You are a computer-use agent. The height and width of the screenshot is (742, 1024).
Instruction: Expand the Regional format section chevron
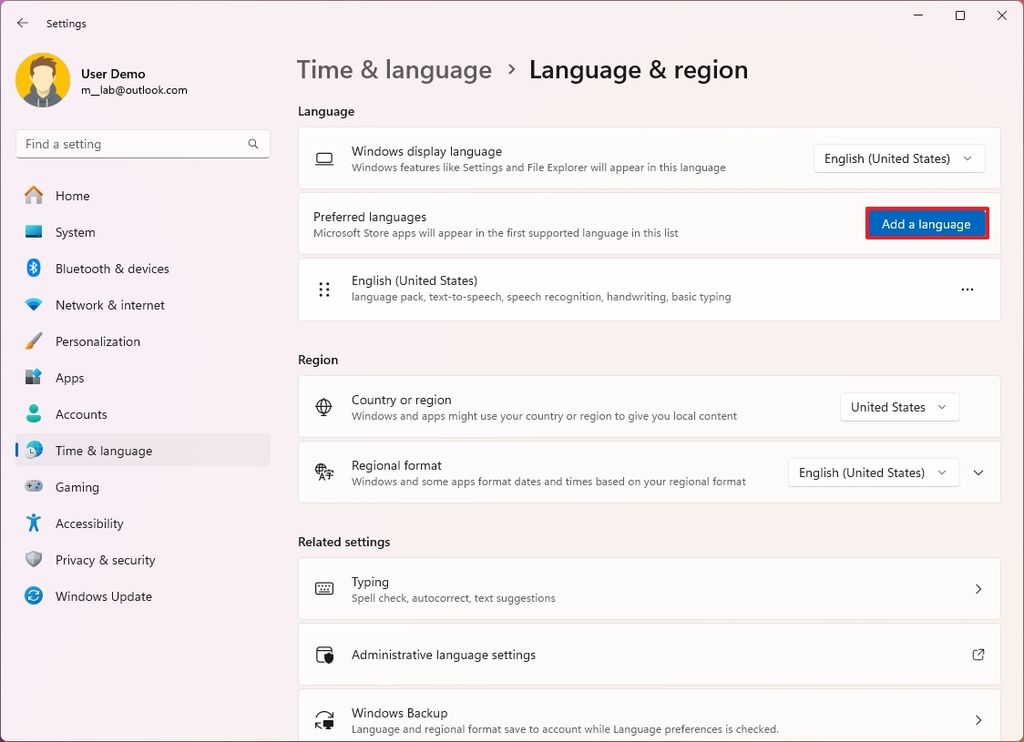pyautogui.click(x=978, y=472)
